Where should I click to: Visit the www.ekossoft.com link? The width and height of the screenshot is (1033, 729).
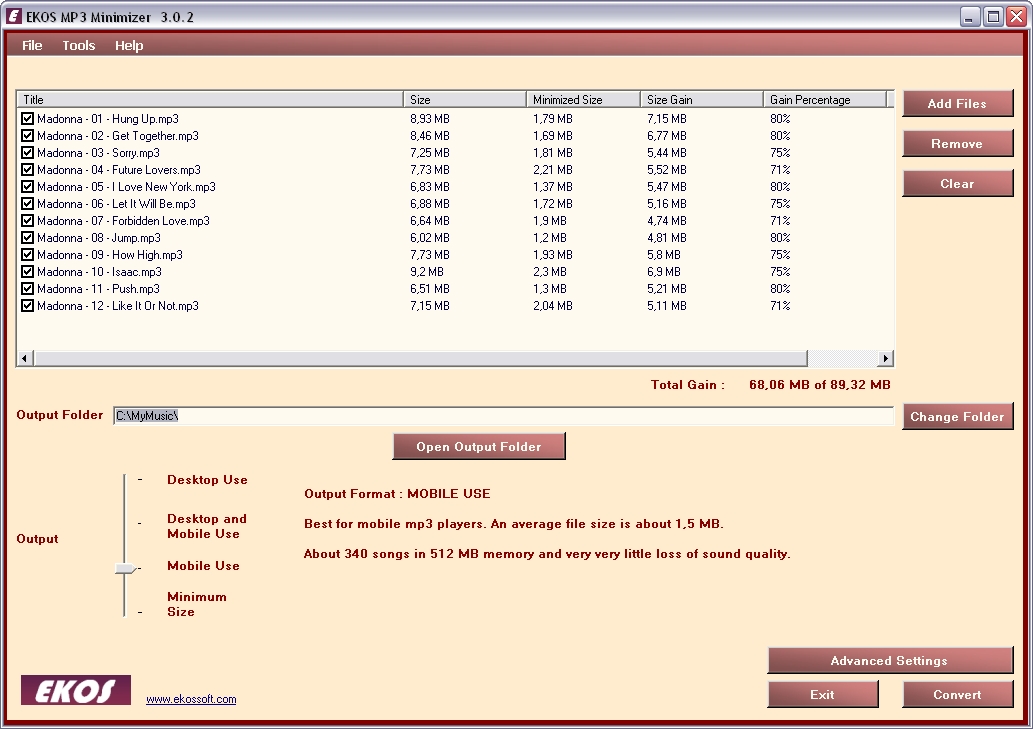coord(191,699)
